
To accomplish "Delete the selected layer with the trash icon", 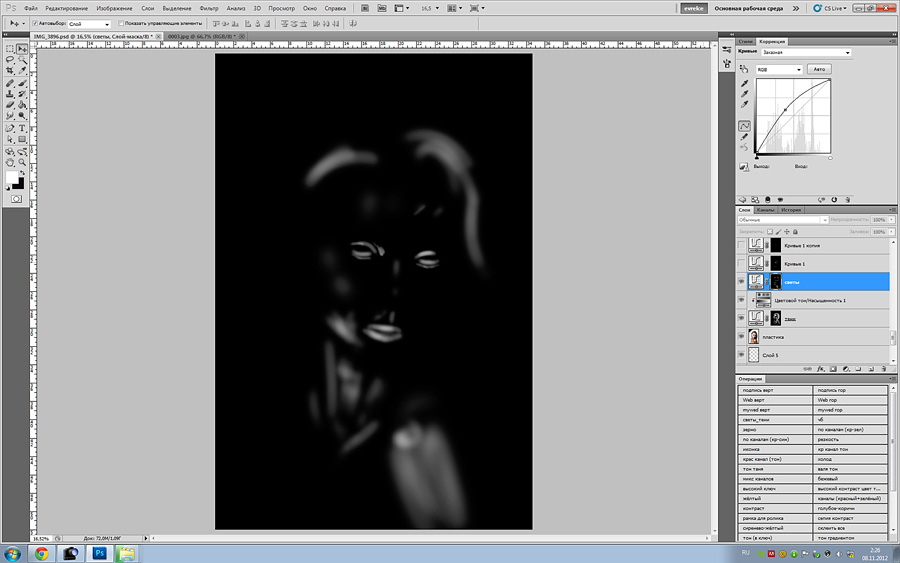I will pos(884,369).
